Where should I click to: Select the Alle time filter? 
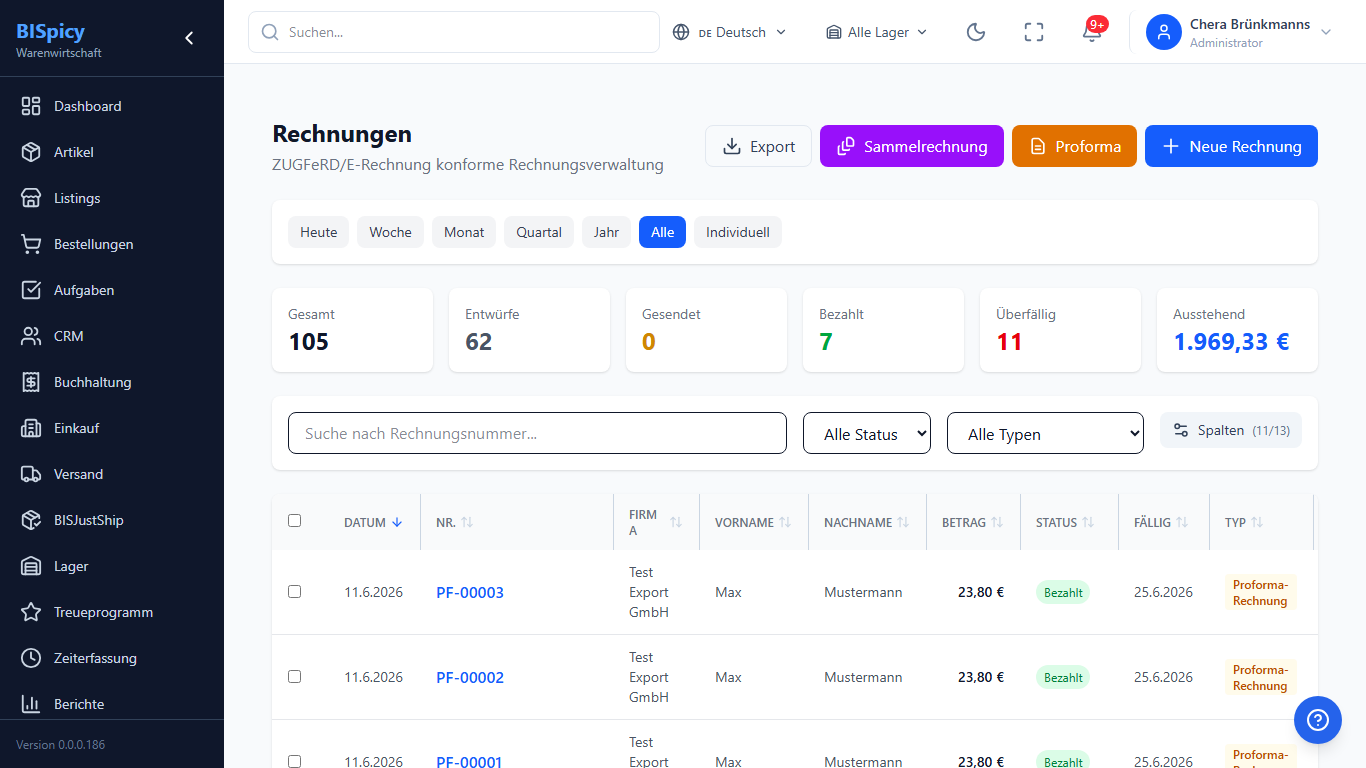coord(662,232)
